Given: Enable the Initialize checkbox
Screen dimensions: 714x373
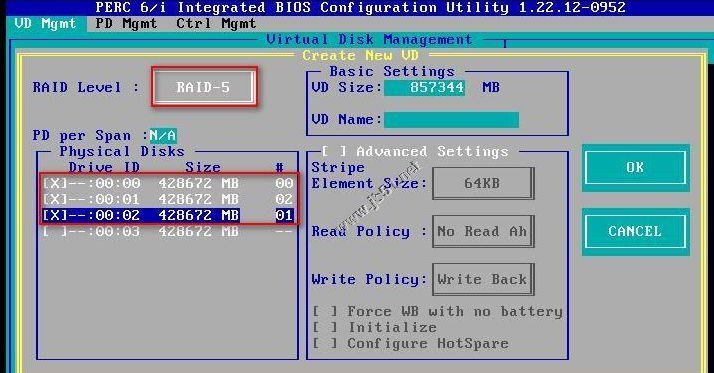Looking at the screenshot, I should point(325,327).
